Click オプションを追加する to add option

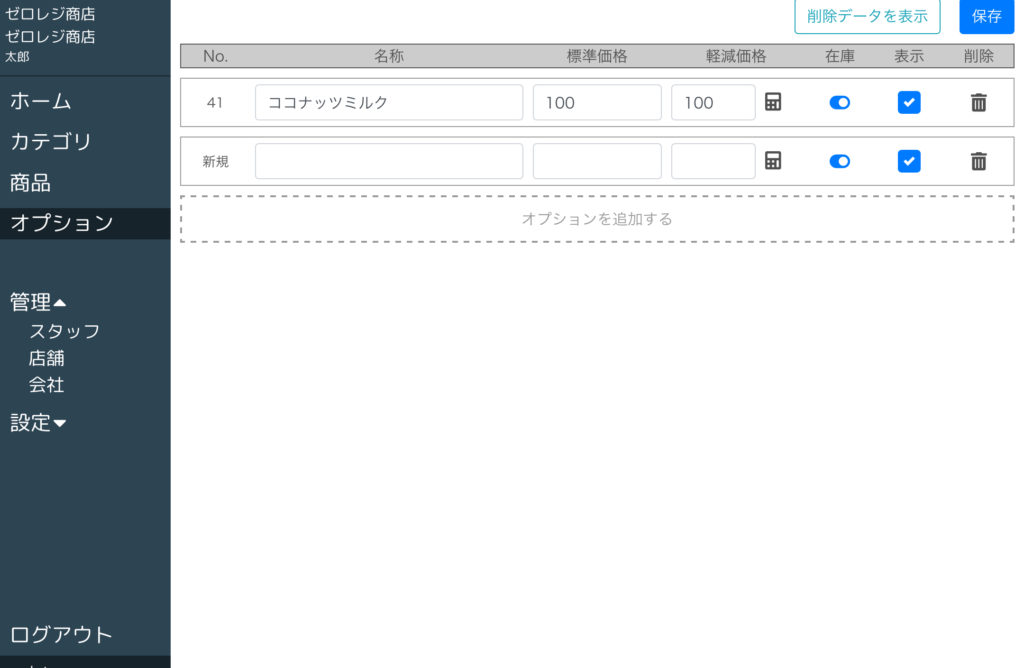click(597, 219)
